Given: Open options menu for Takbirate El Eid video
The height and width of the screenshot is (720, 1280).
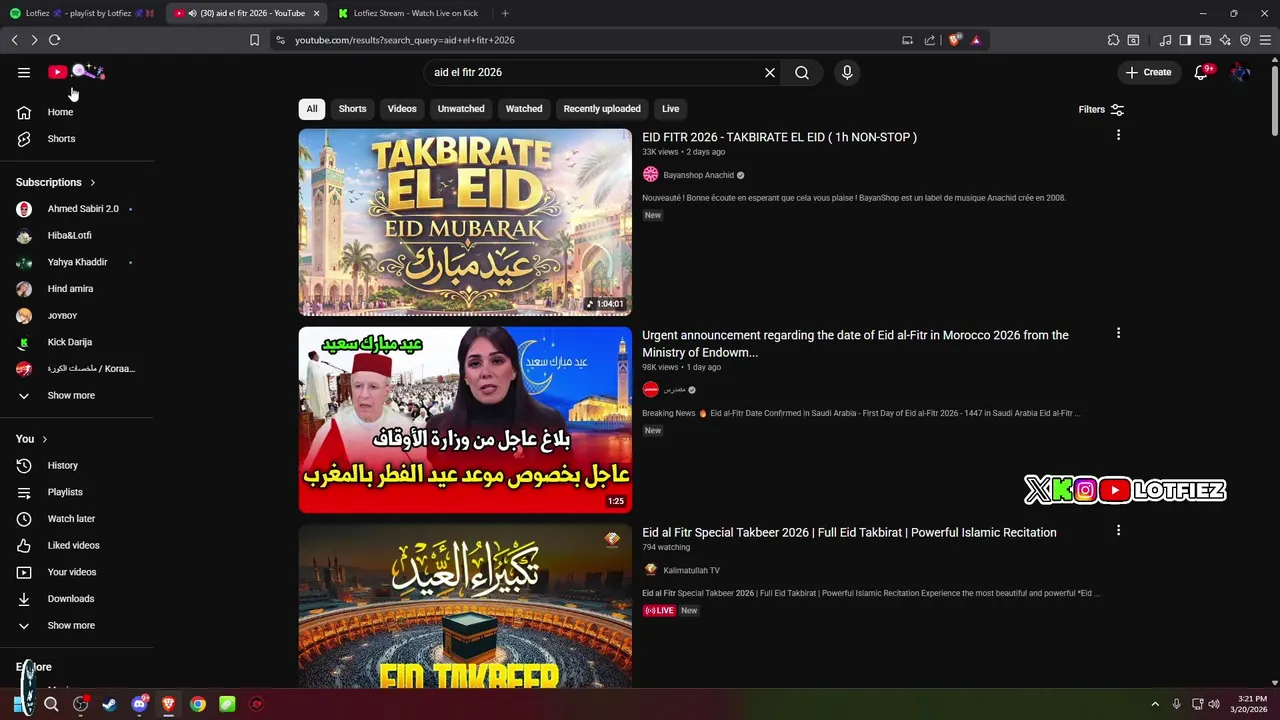Looking at the screenshot, I should coord(1118,135).
